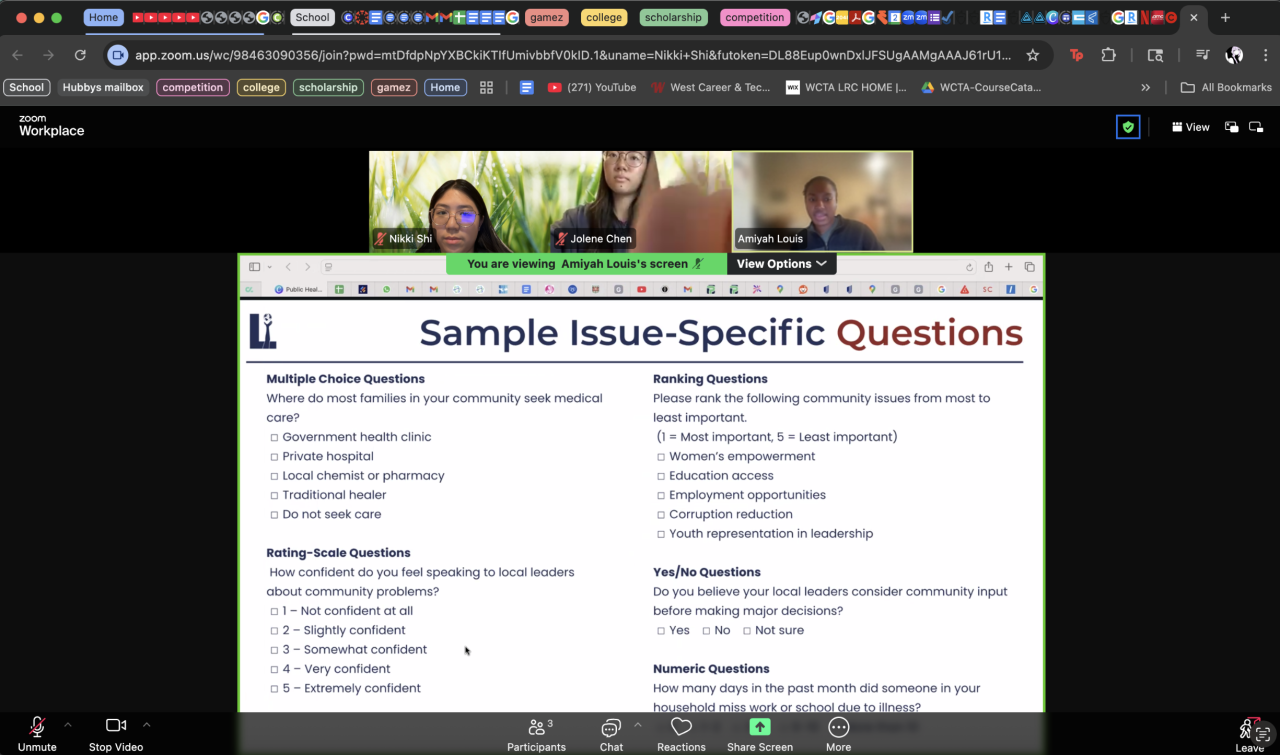
Task: Check the Local chemist or pharmacy option
Action: pos(274,476)
